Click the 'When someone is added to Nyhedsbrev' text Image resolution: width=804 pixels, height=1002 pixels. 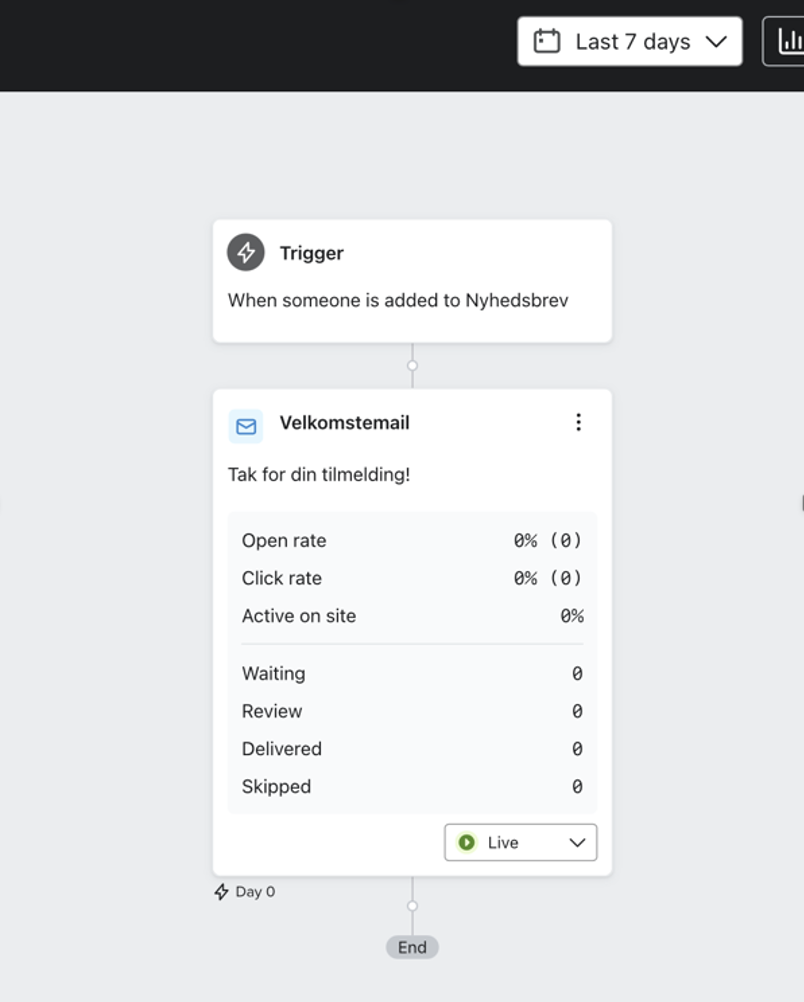point(398,300)
